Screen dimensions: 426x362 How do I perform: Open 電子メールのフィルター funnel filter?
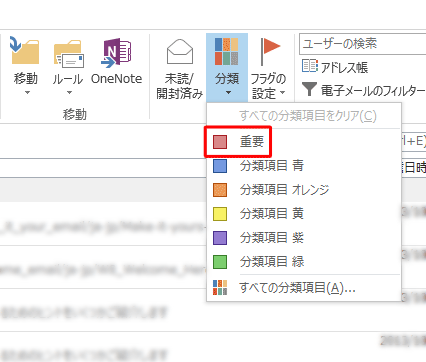point(363,90)
